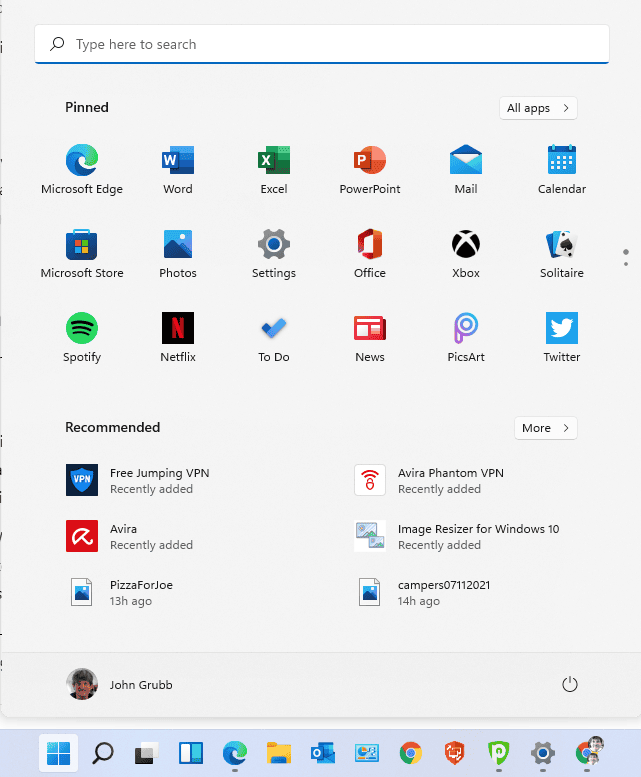Open File Explorer from the taskbar

tap(279, 753)
